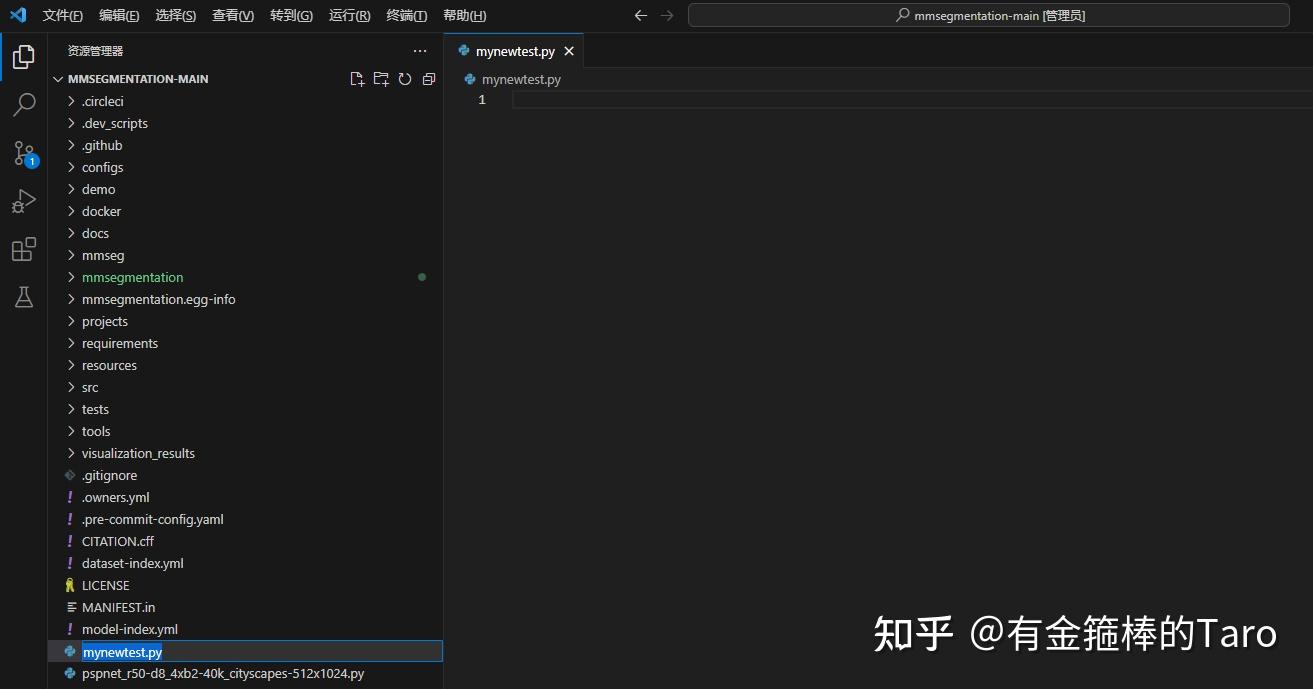The image size is (1313, 689).
Task: Refresh the Explorer file tree
Action: pos(405,78)
